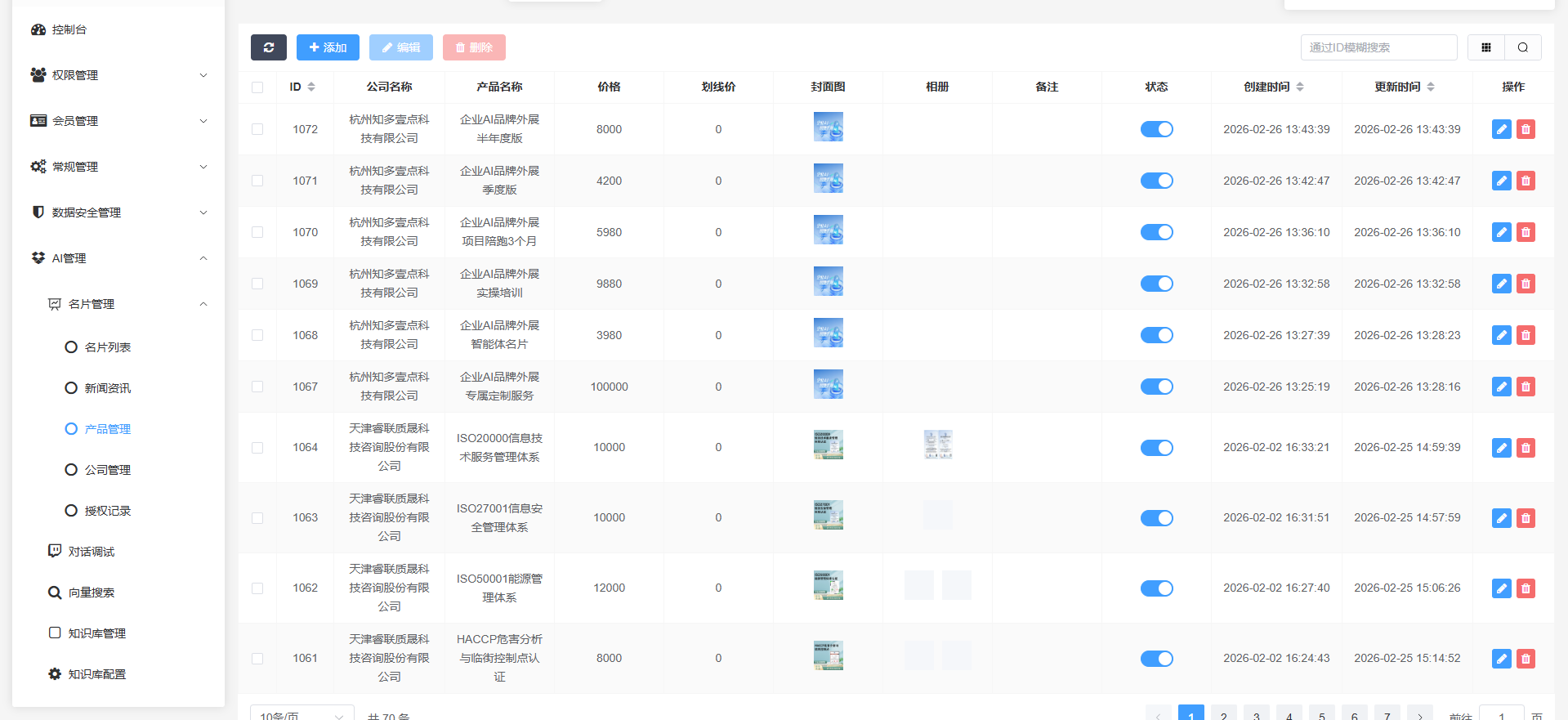
Task: Click the search magnifier icon button
Action: coord(1522,47)
